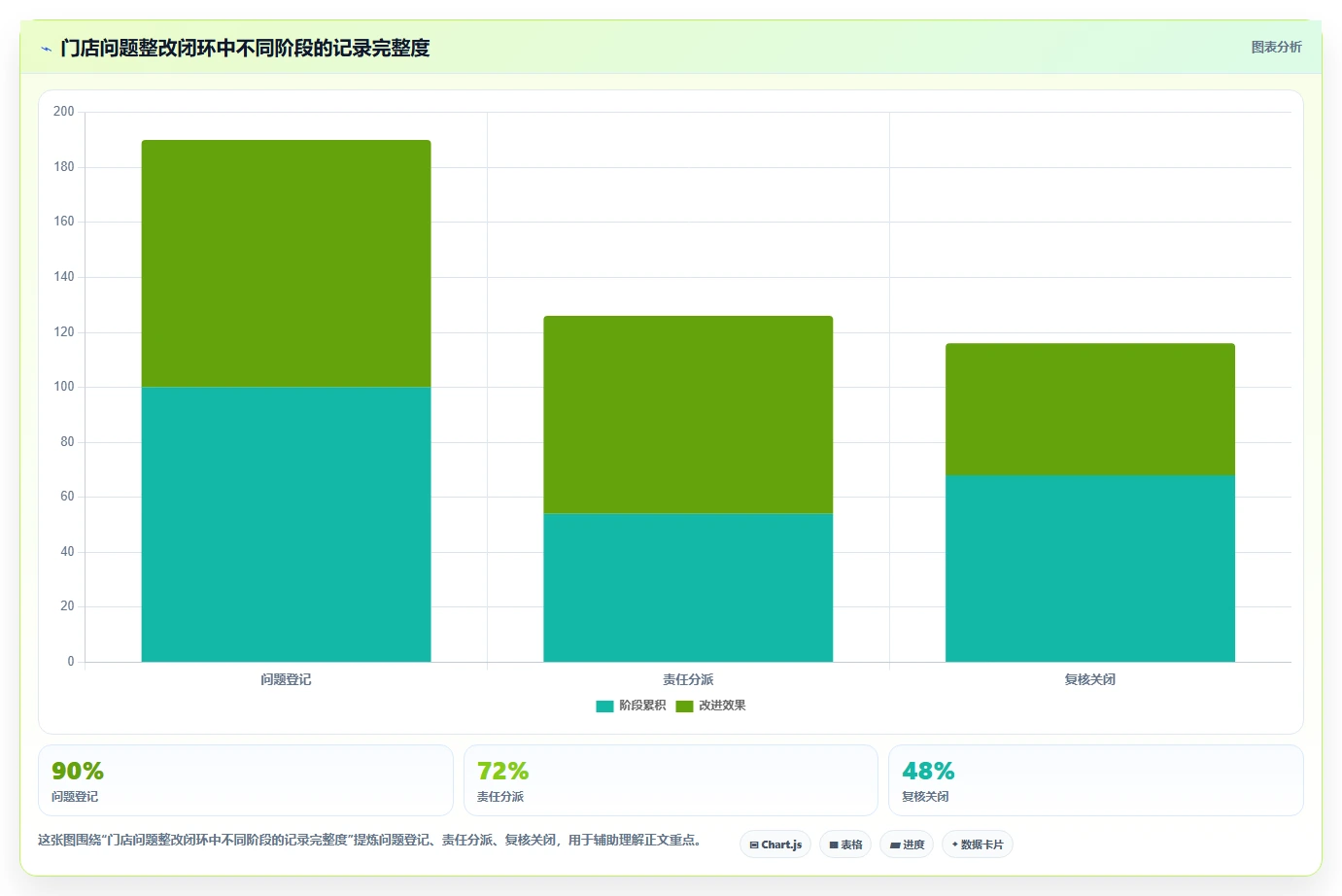The image size is (1342, 896).
Task: Open the 90% 问题登记 stat card
Action: tap(246, 780)
